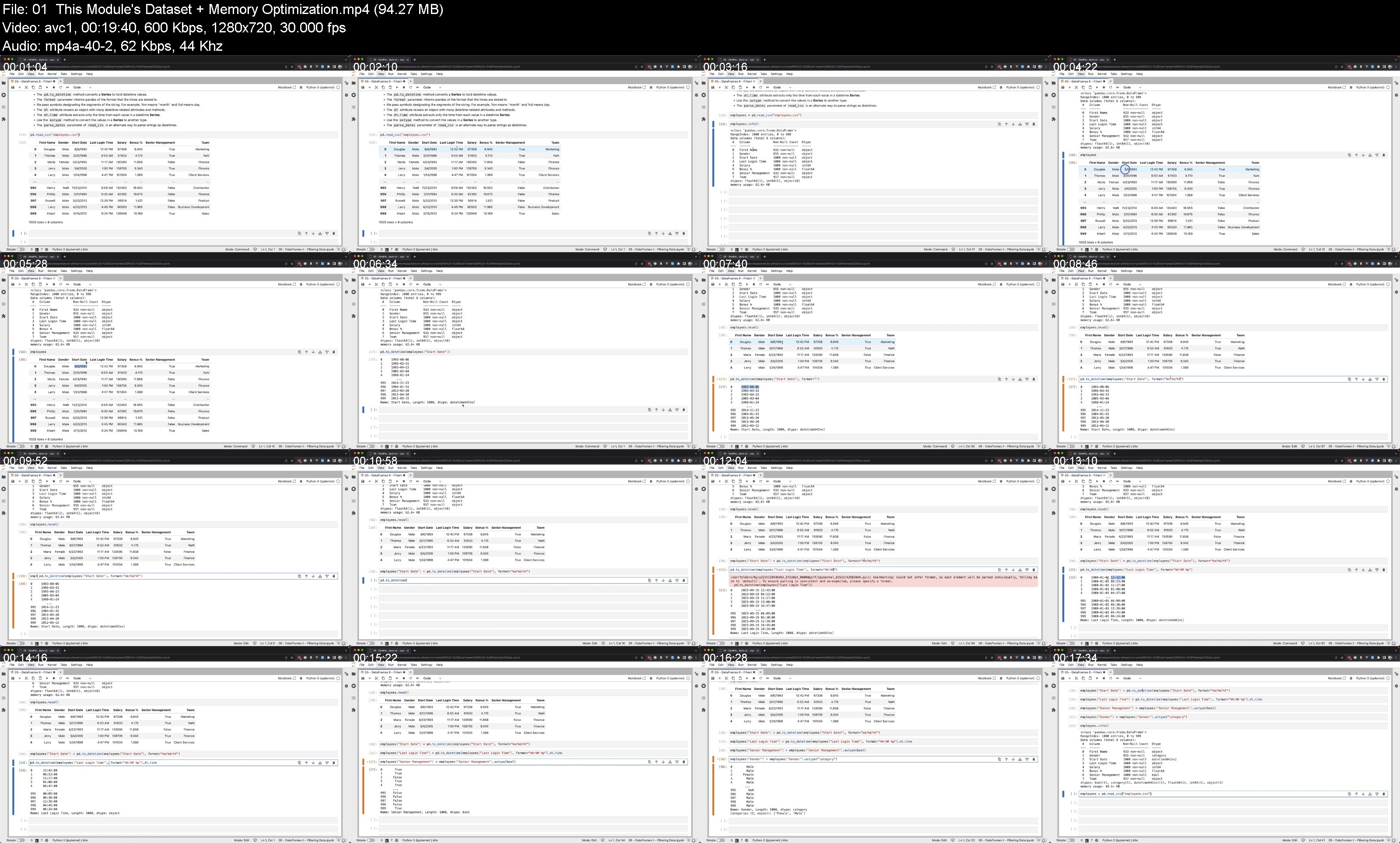Click debugger bug sidebar icon in 00:16:28 frame
This screenshot has width=1400, height=843.
[1047, 686]
